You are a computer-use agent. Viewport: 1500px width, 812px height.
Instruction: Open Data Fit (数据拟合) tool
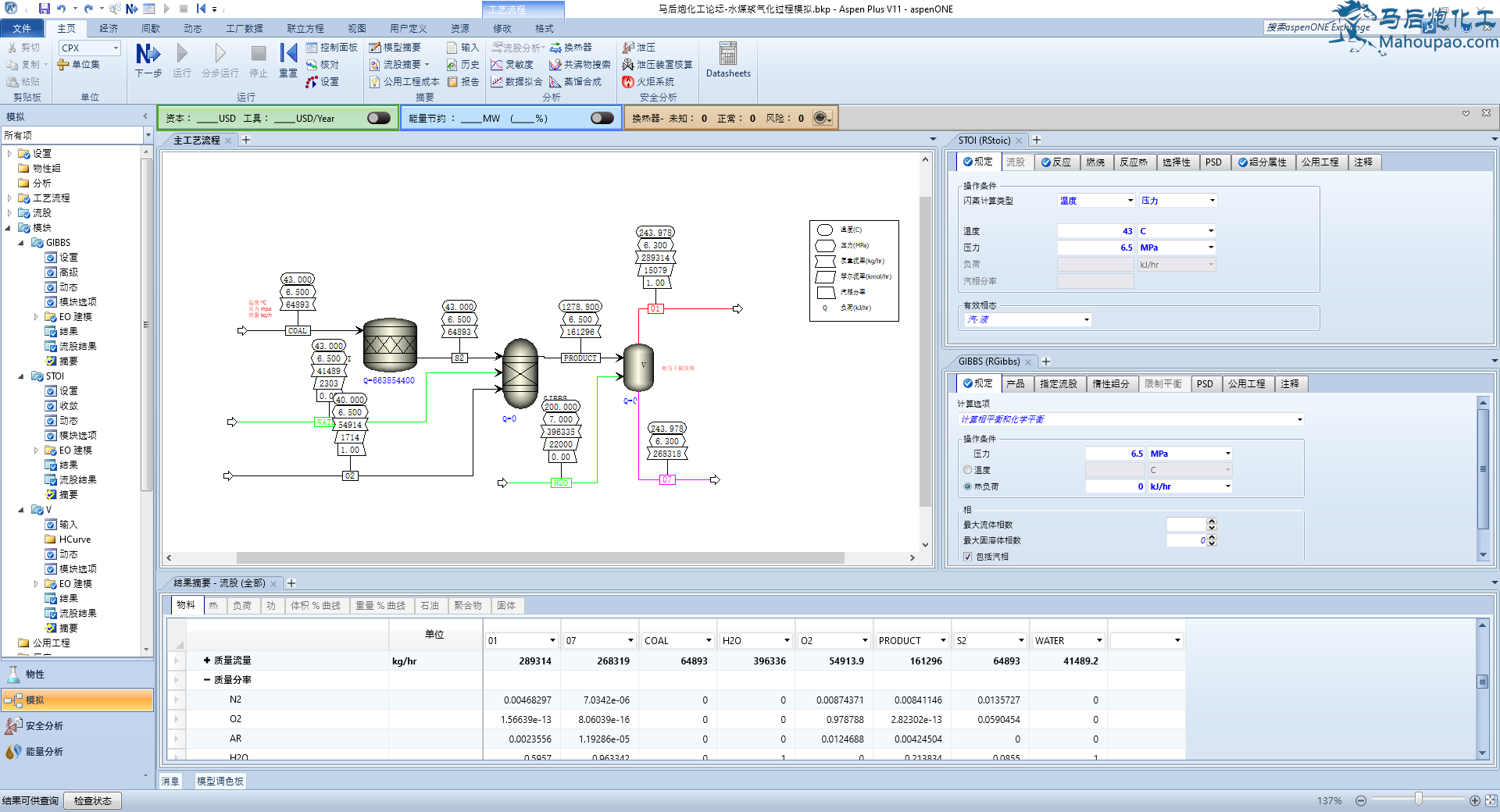pyautogui.click(x=516, y=81)
